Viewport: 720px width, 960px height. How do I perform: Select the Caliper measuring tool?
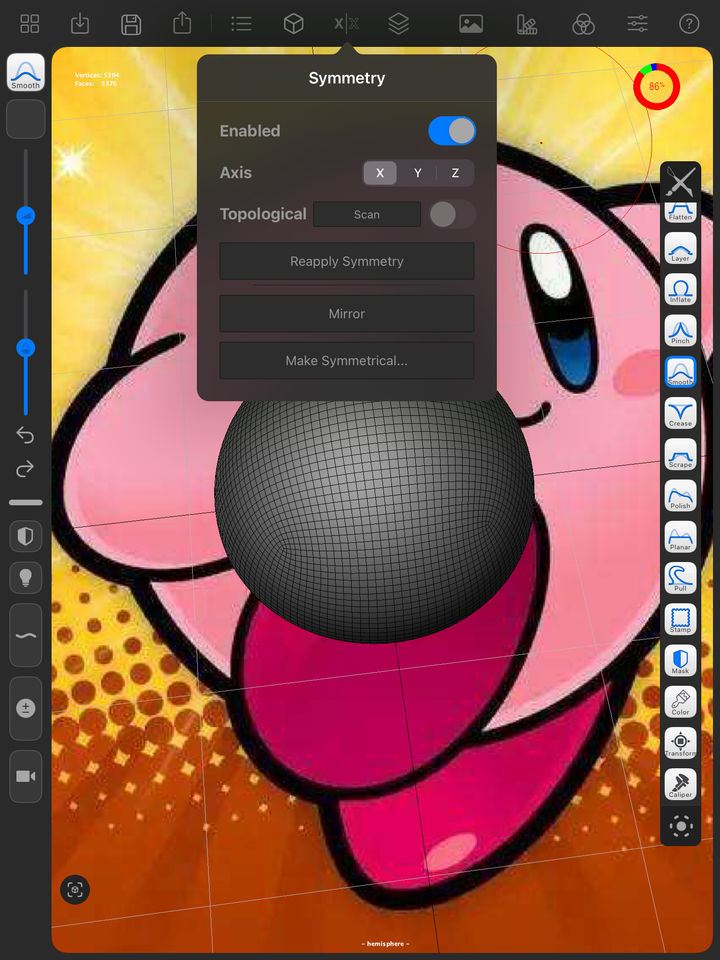click(x=680, y=784)
